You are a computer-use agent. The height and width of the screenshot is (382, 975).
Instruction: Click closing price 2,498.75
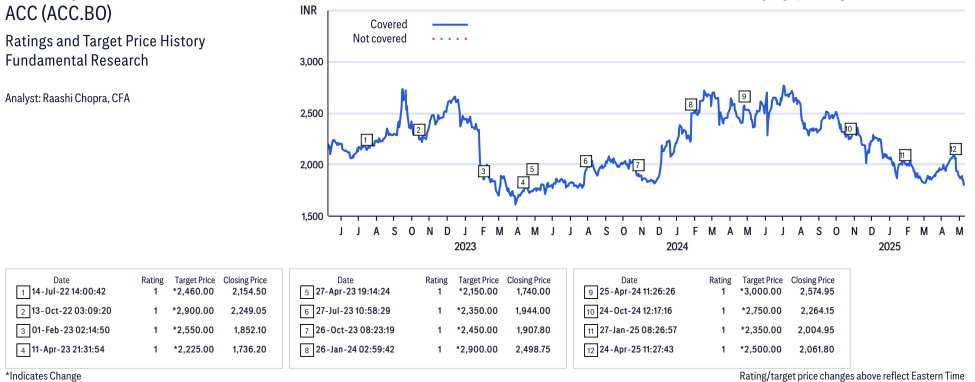point(532,349)
